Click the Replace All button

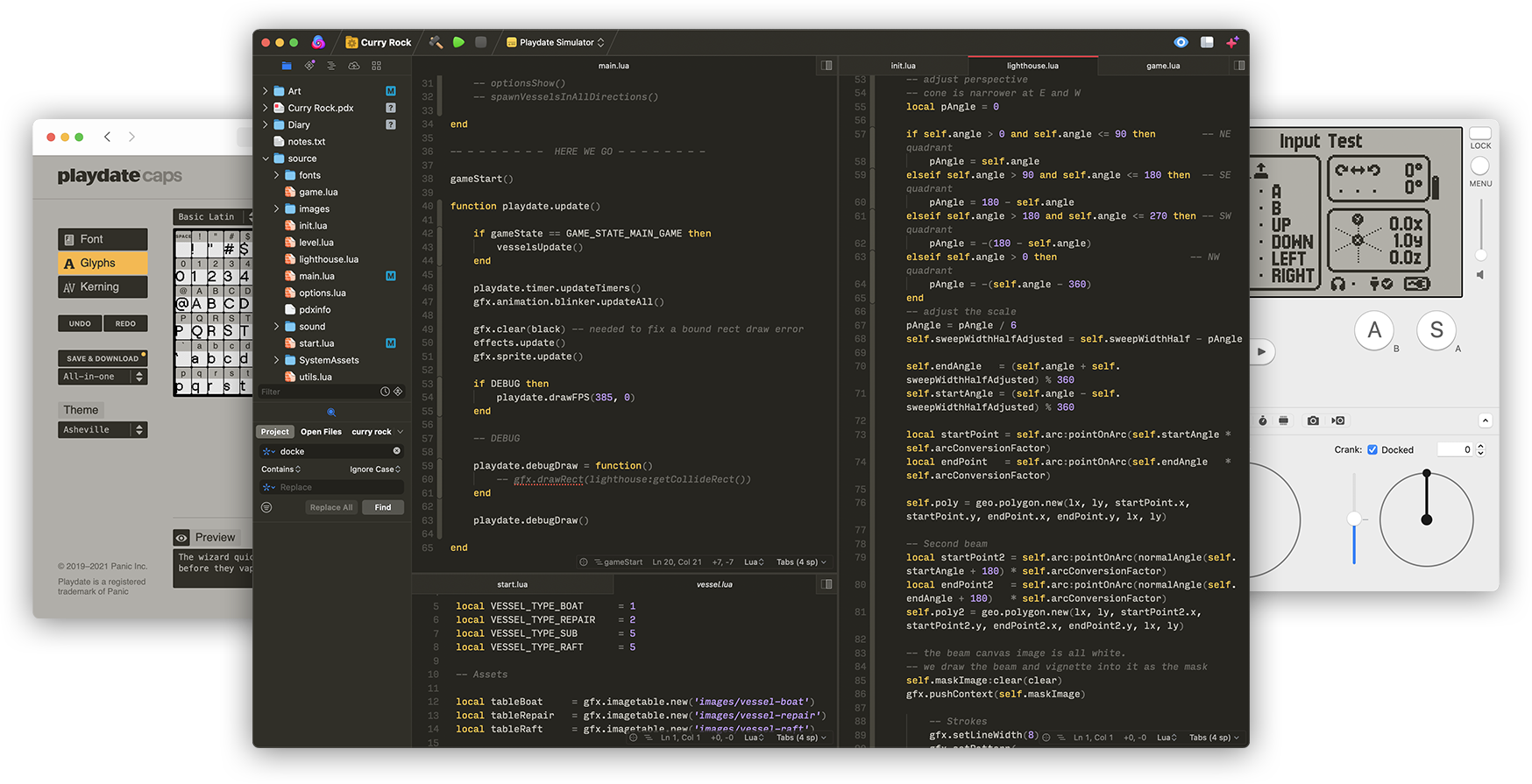click(331, 507)
